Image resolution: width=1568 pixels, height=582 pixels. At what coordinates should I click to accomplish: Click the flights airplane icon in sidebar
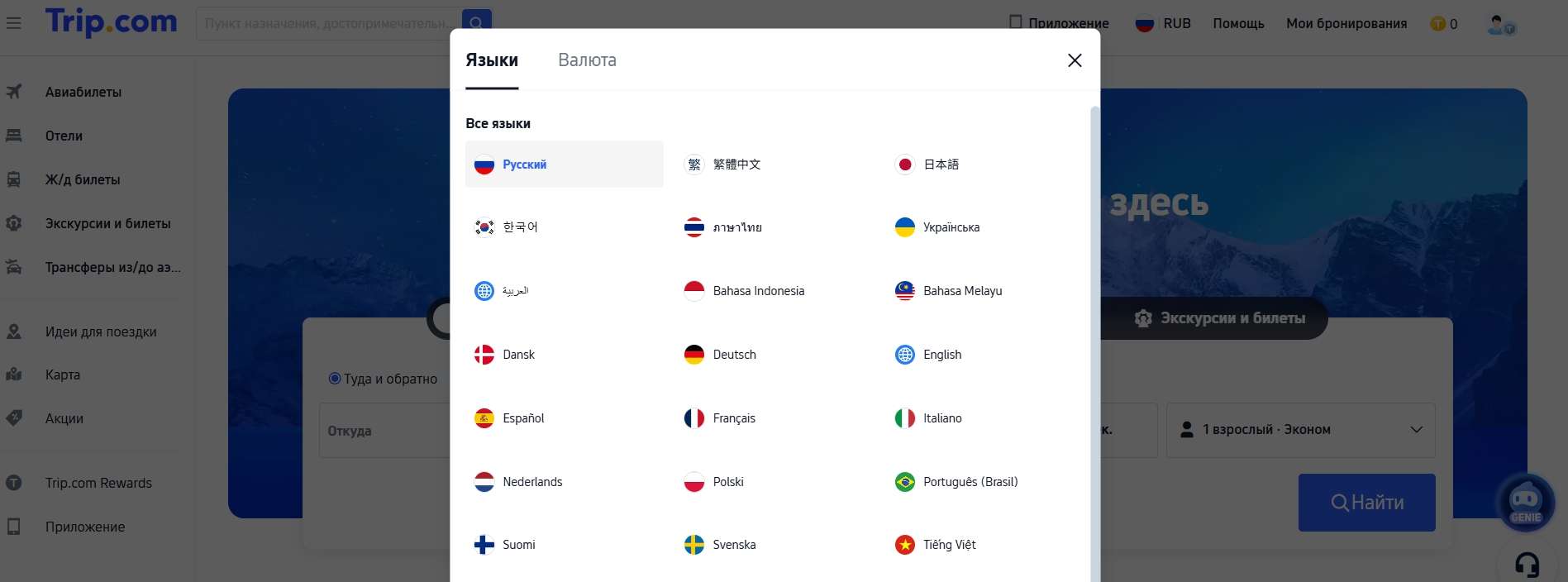14,92
